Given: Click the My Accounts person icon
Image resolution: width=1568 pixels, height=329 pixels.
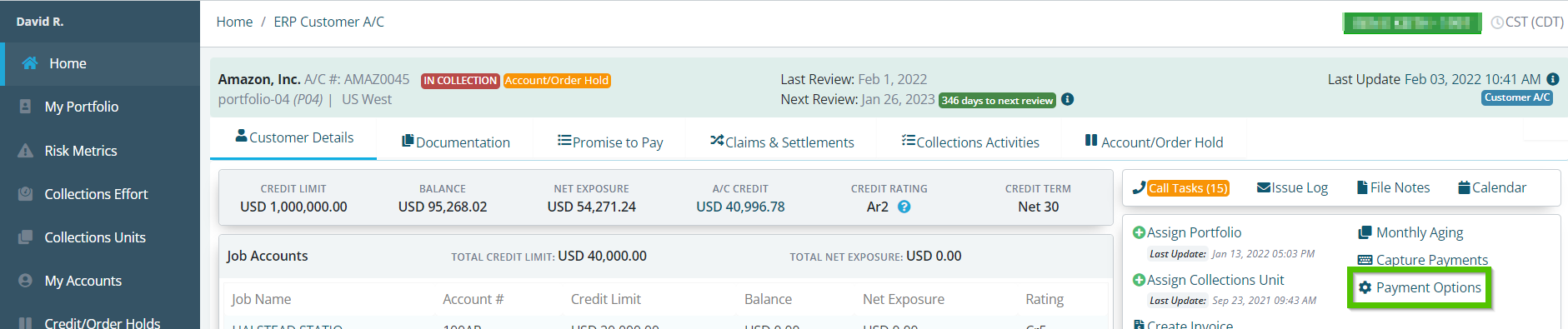Looking at the screenshot, I should point(26,281).
